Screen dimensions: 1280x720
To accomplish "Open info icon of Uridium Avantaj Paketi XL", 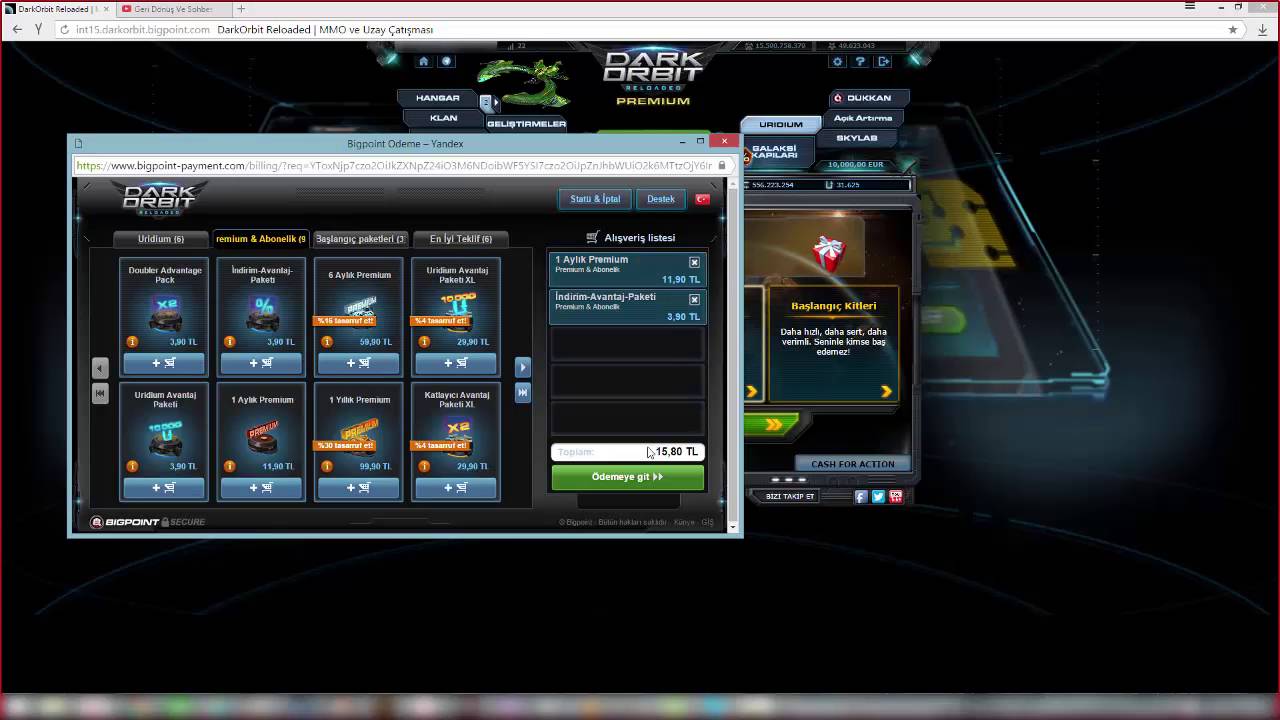I will 424,342.
